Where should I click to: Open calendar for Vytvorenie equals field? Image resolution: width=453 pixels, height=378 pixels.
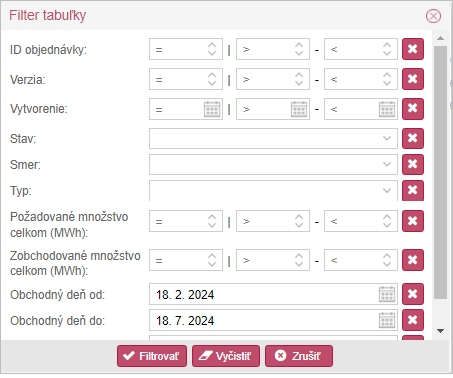pos(212,109)
